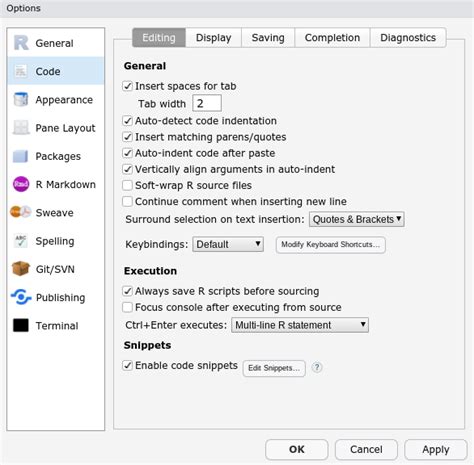Switch to the Display tab
Screen dimensions: 474x465
(213, 38)
